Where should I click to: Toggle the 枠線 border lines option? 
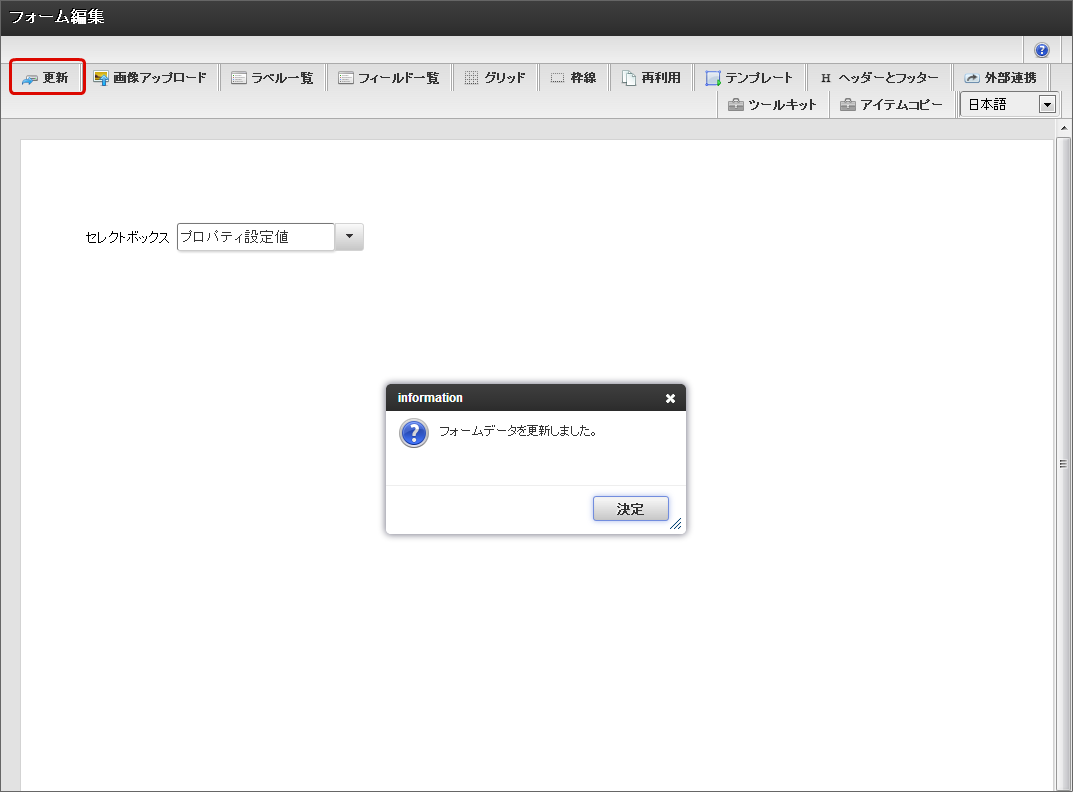click(x=573, y=77)
